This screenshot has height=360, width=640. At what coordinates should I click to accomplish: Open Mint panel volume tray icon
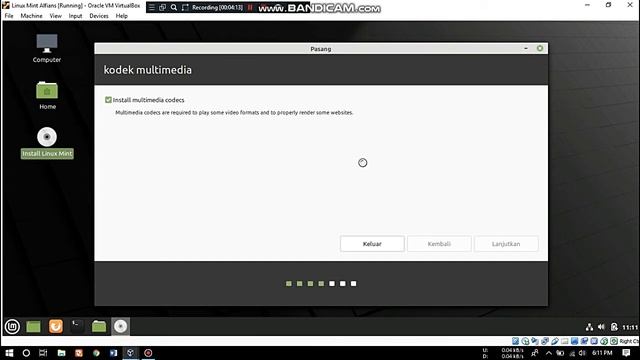(601, 327)
